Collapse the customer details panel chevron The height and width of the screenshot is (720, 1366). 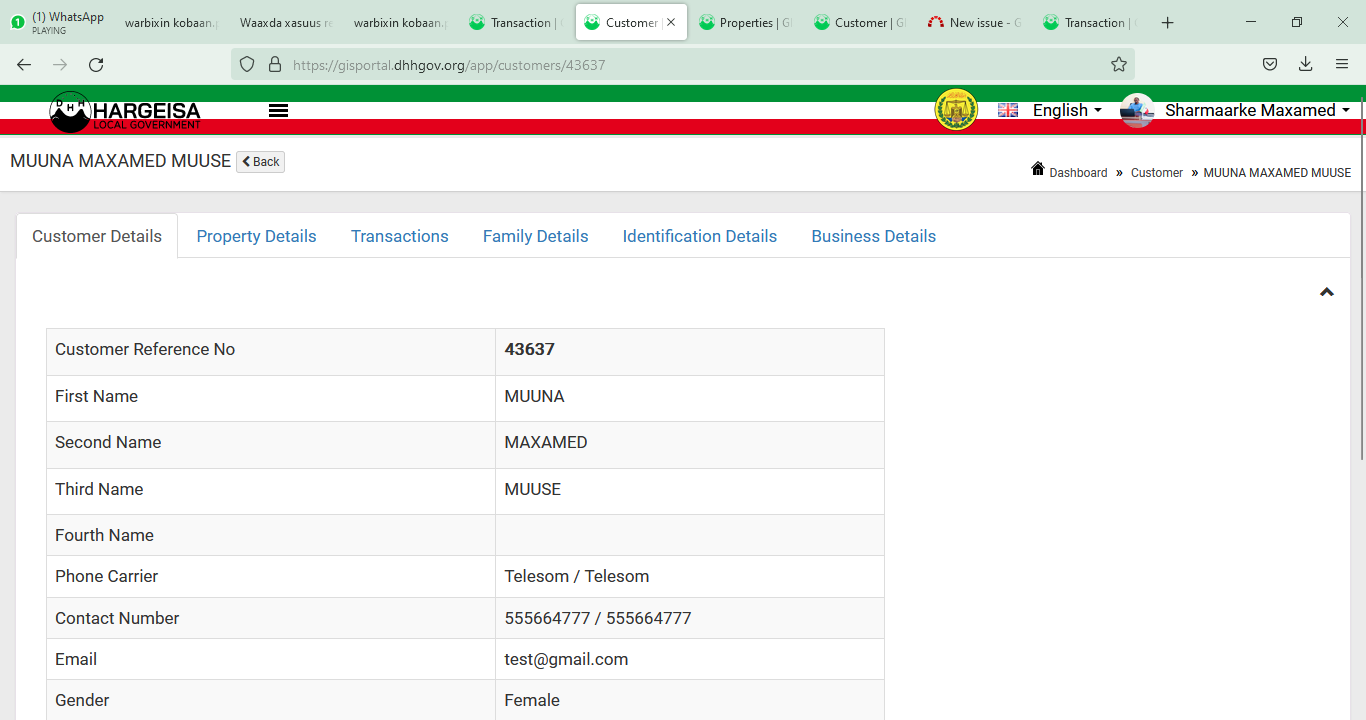(1327, 292)
